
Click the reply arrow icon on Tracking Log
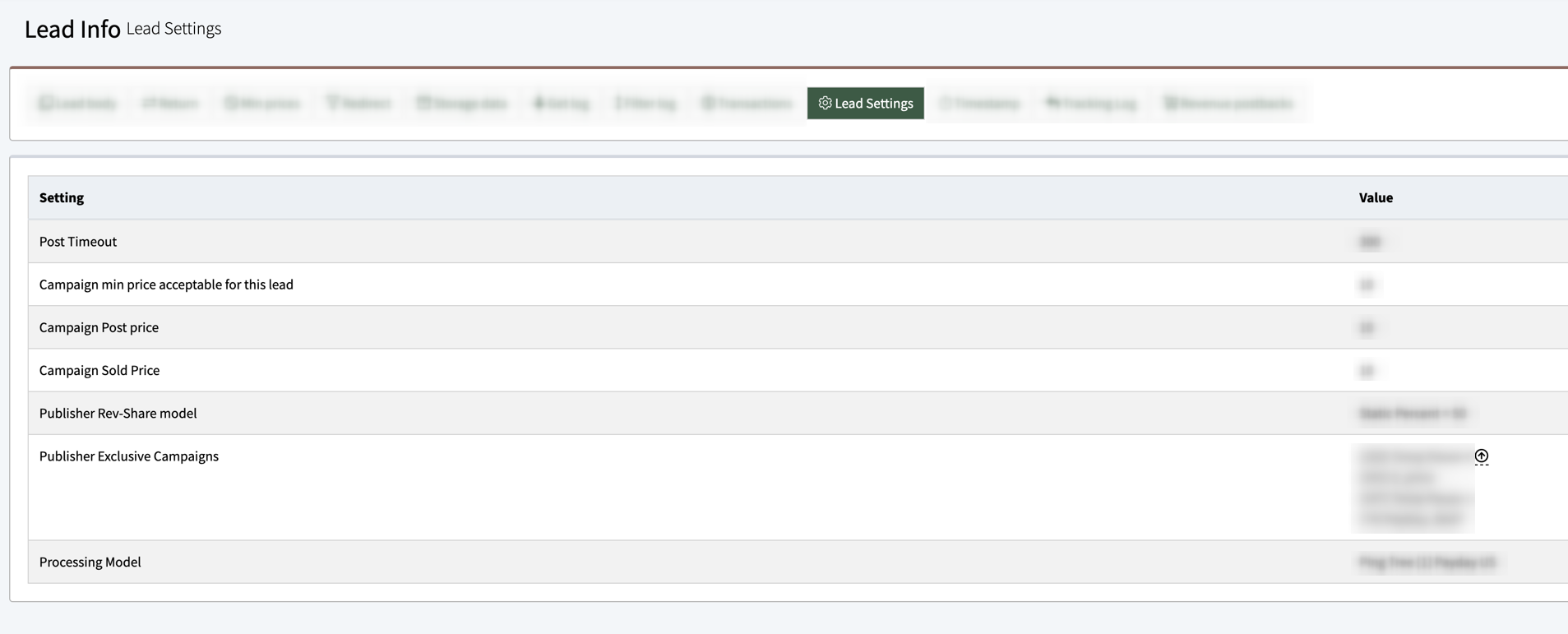click(x=1052, y=103)
